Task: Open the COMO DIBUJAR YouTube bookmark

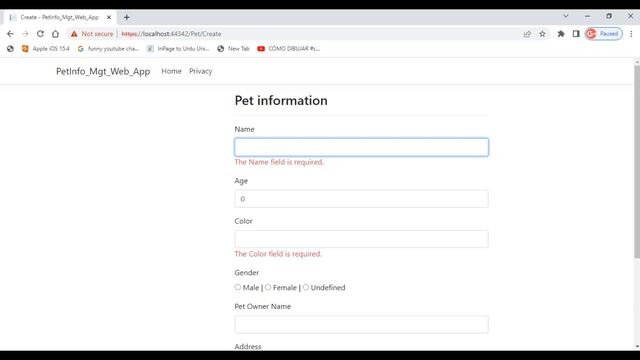Action: coord(289,49)
